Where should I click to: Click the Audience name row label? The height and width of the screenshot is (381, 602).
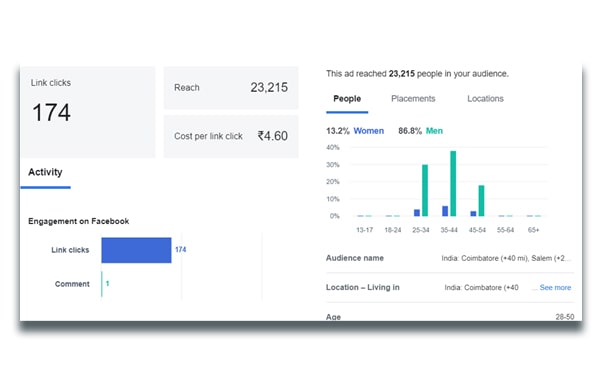pos(355,258)
